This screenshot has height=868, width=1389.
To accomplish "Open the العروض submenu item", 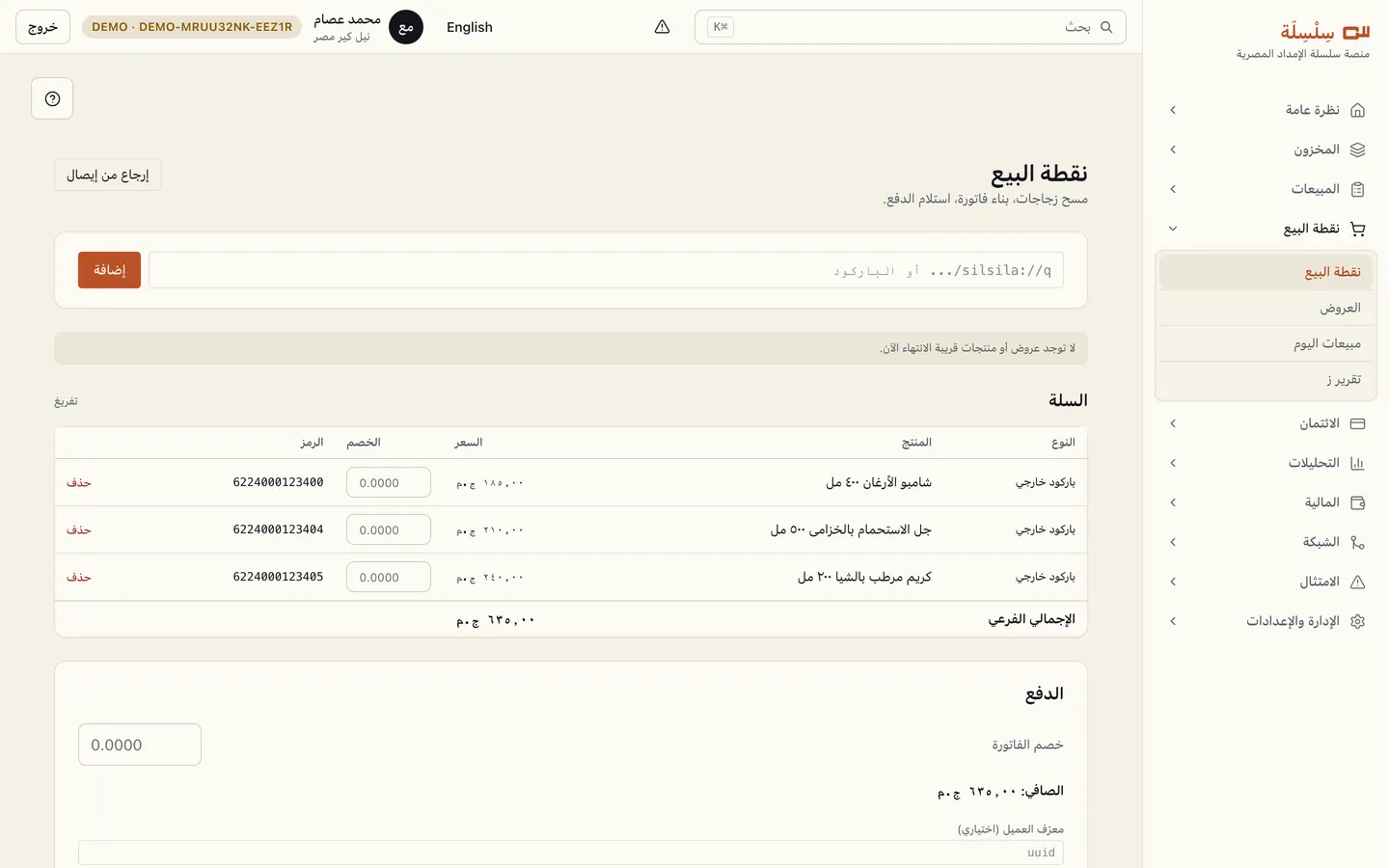I will coord(1266,308).
